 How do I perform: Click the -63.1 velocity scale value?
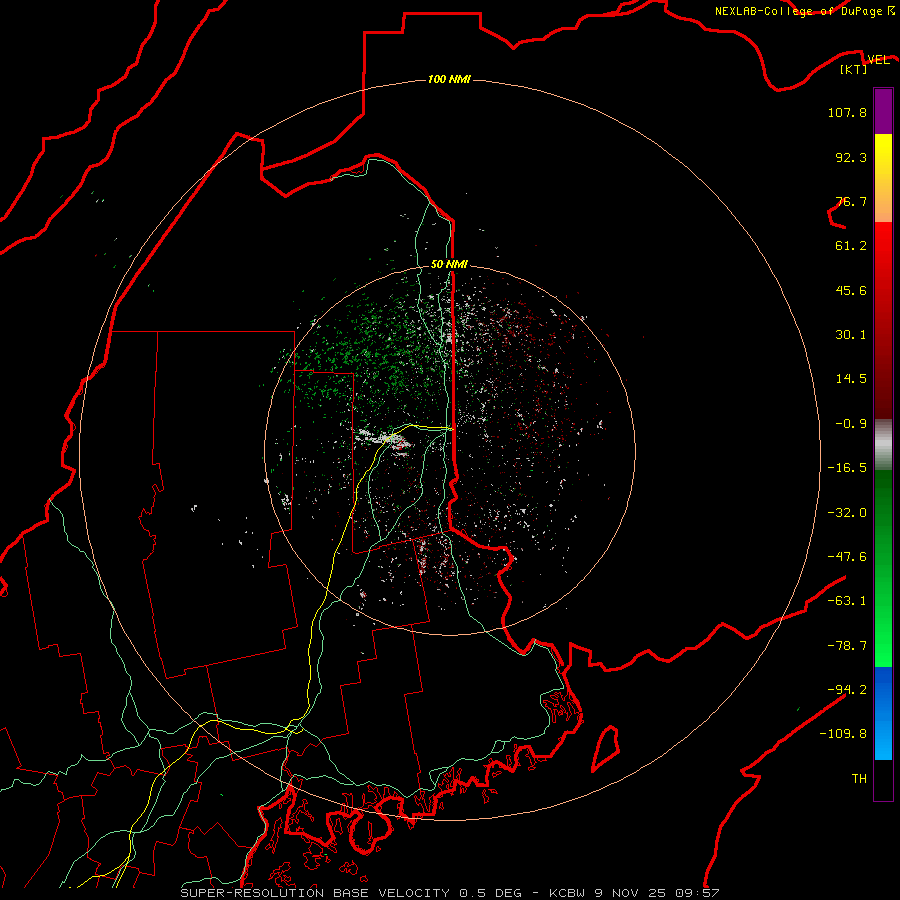coord(847,601)
